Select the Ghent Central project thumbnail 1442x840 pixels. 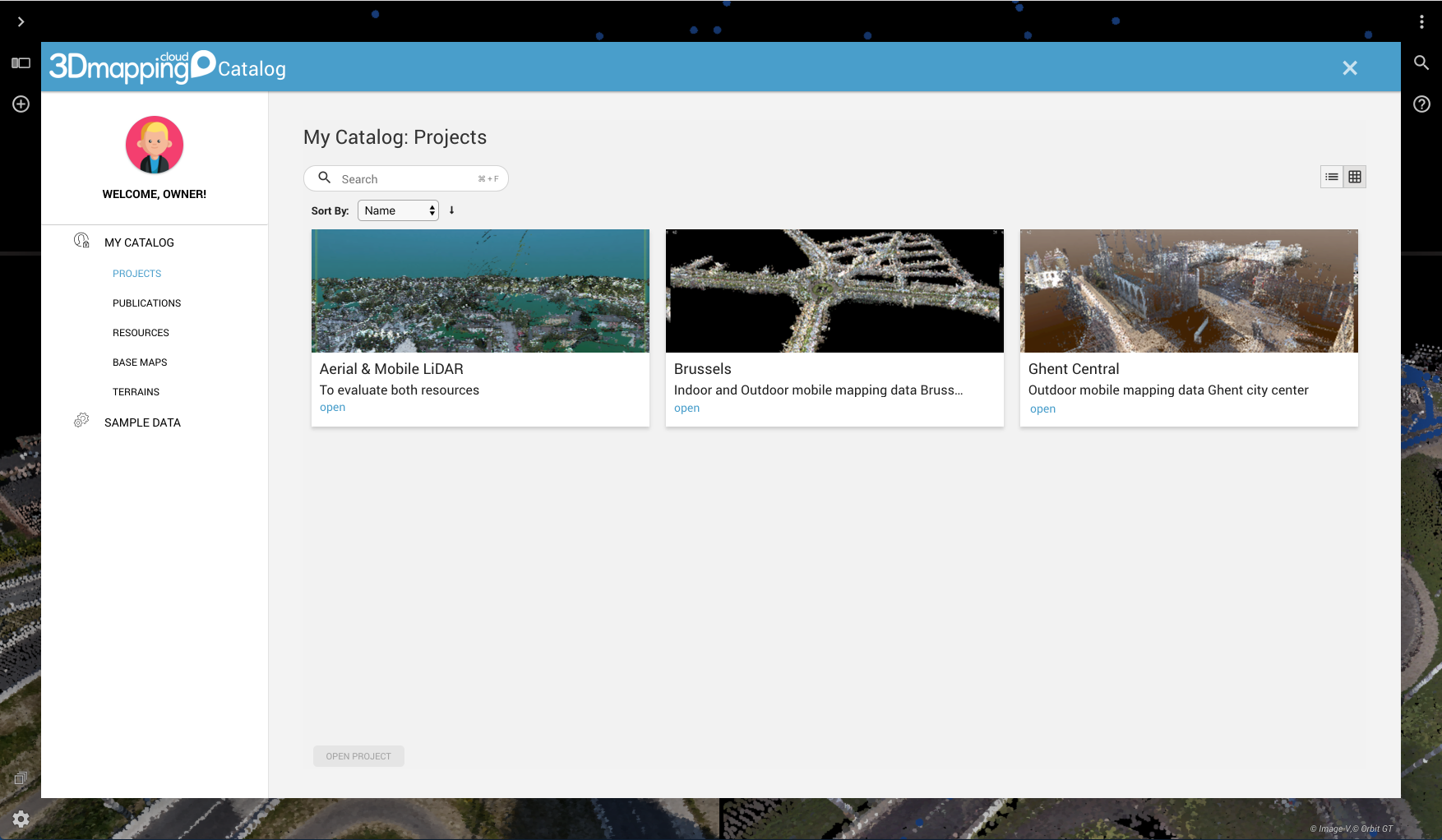1189,291
